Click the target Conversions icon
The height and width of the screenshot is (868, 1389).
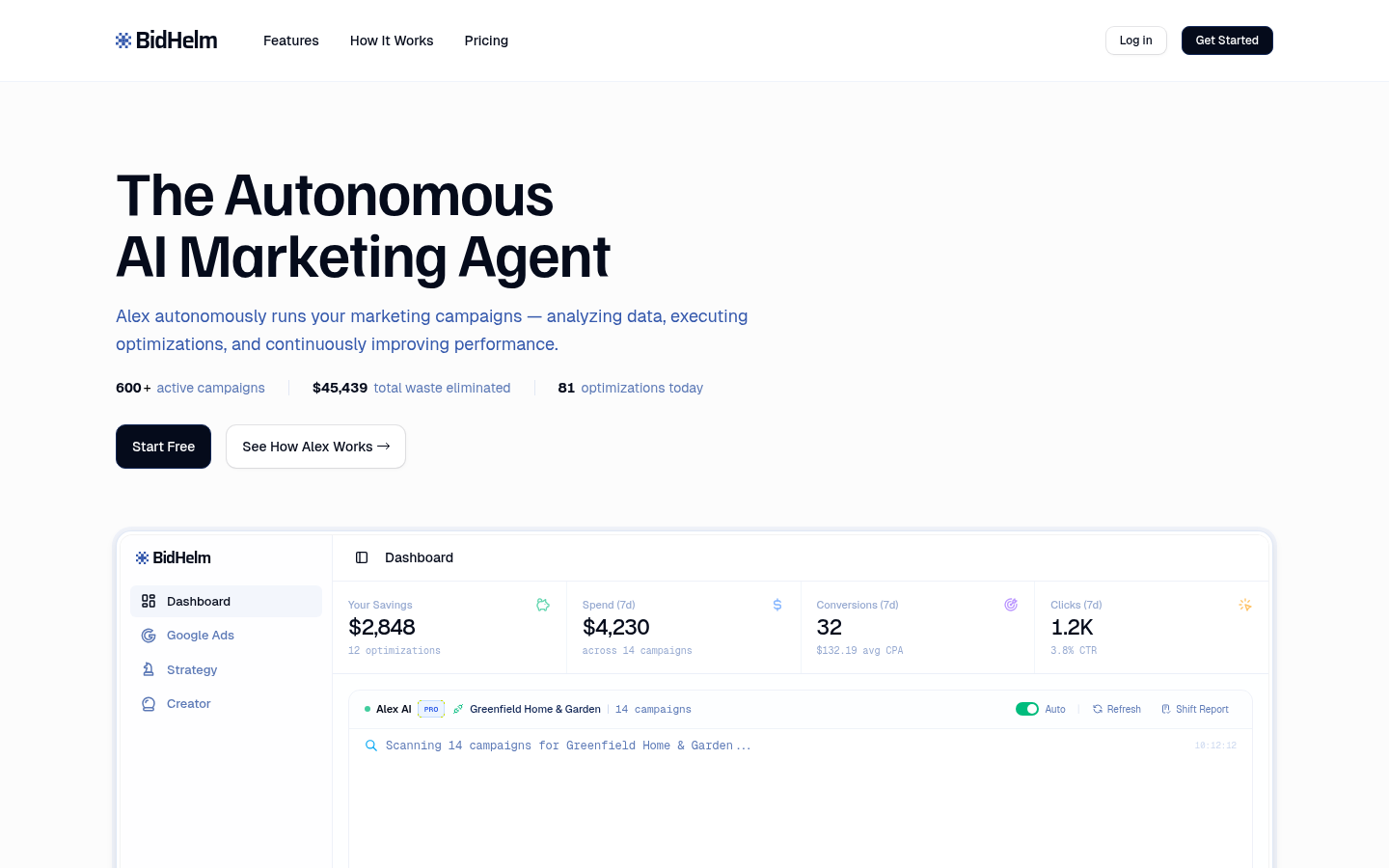pyautogui.click(x=1011, y=605)
